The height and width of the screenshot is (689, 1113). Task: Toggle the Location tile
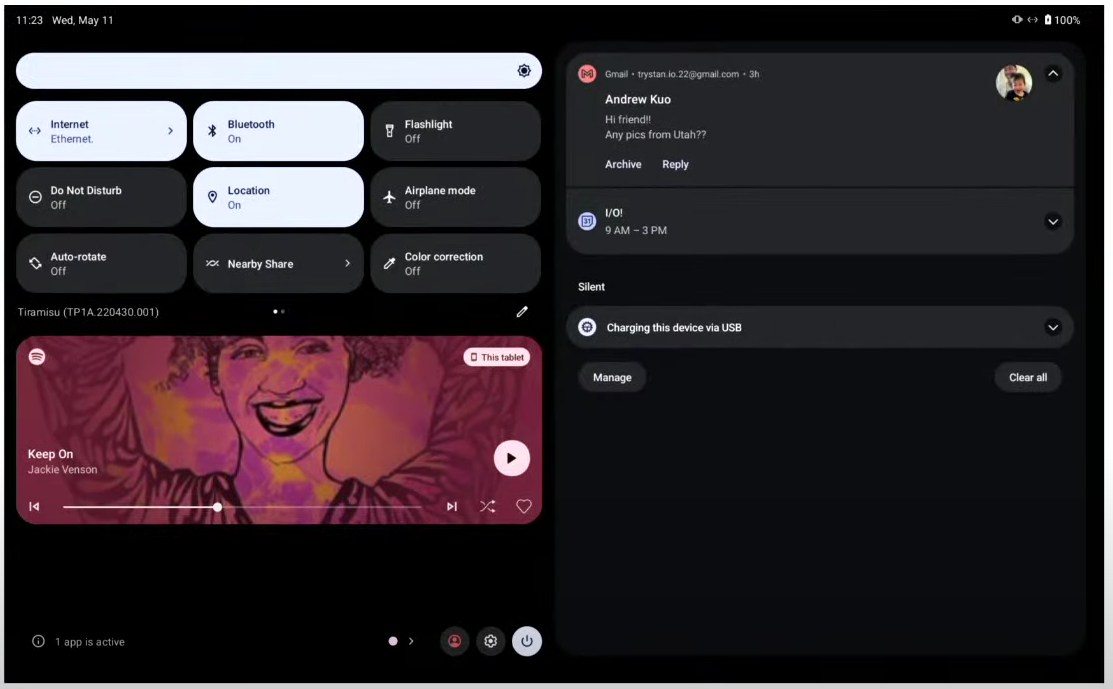(x=278, y=197)
